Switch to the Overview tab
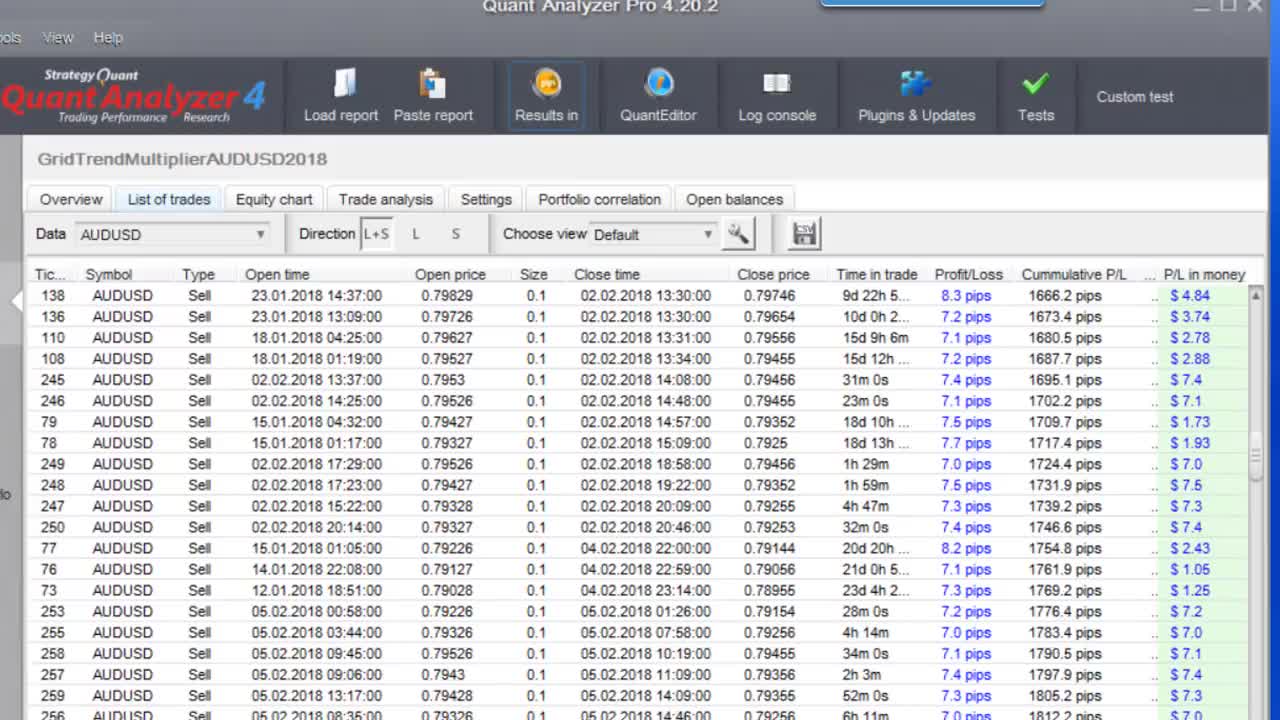1280x720 pixels. [71, 199]
